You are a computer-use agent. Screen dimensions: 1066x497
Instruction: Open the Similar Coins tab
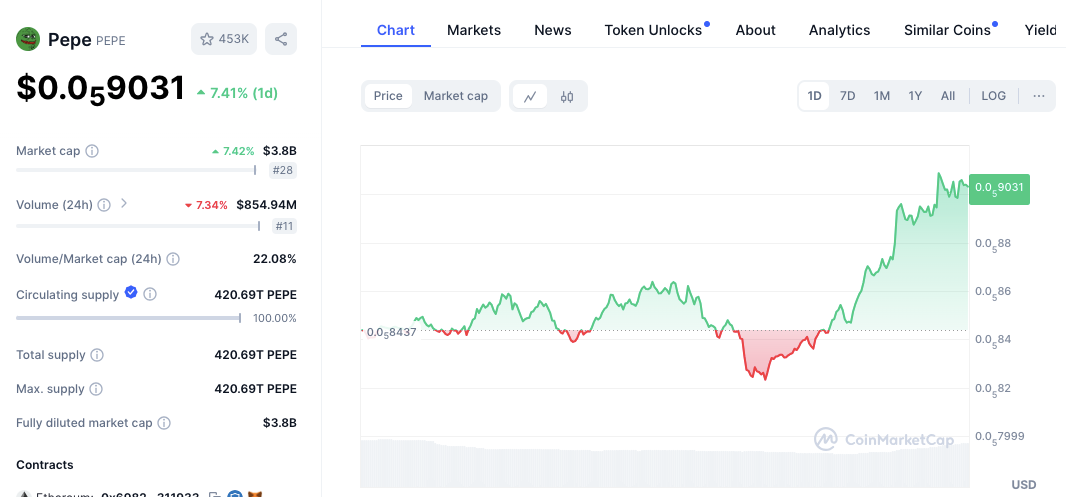(947, 30)
